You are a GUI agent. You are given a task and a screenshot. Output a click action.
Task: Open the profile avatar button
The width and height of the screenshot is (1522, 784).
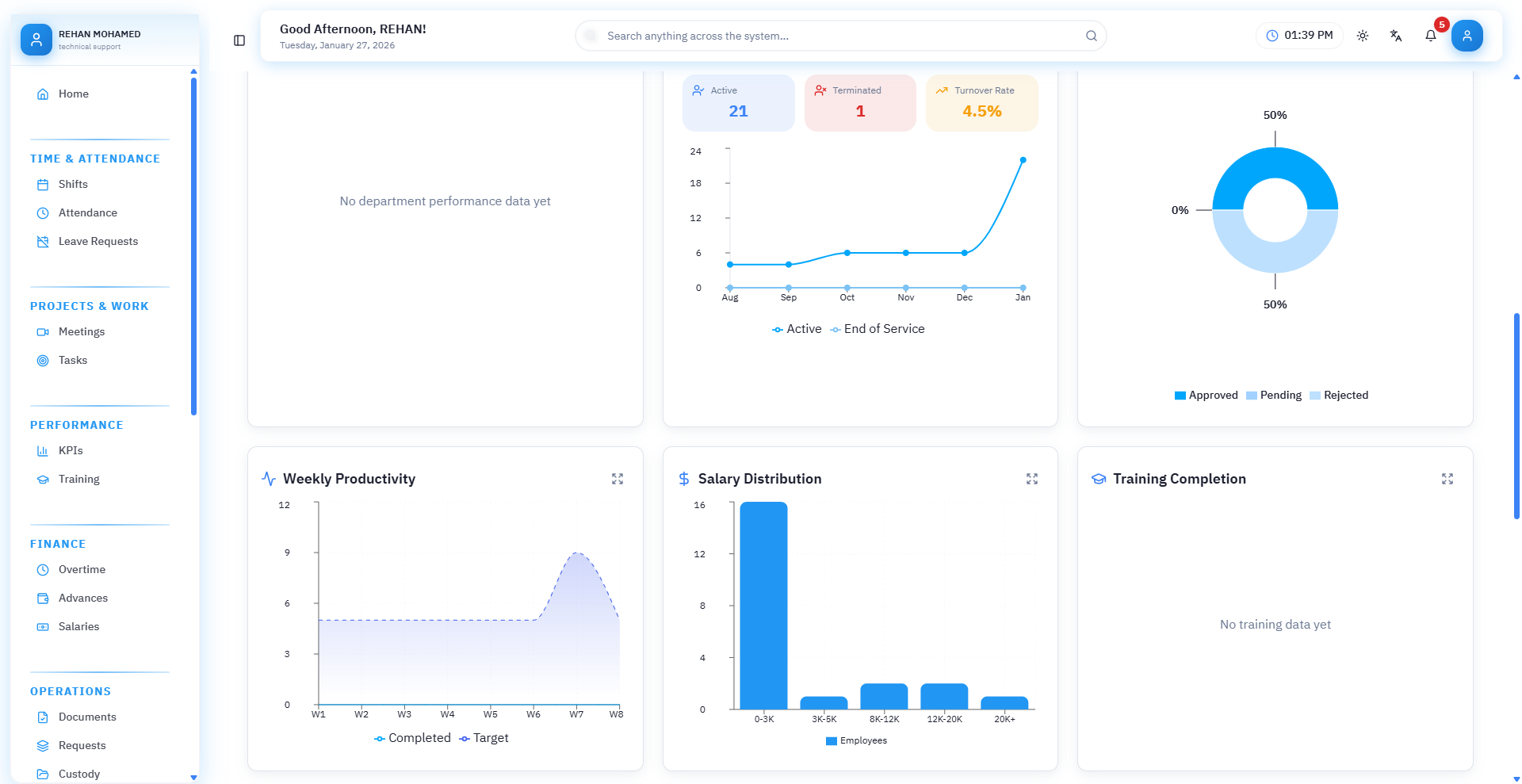[x=1467, y=36]
